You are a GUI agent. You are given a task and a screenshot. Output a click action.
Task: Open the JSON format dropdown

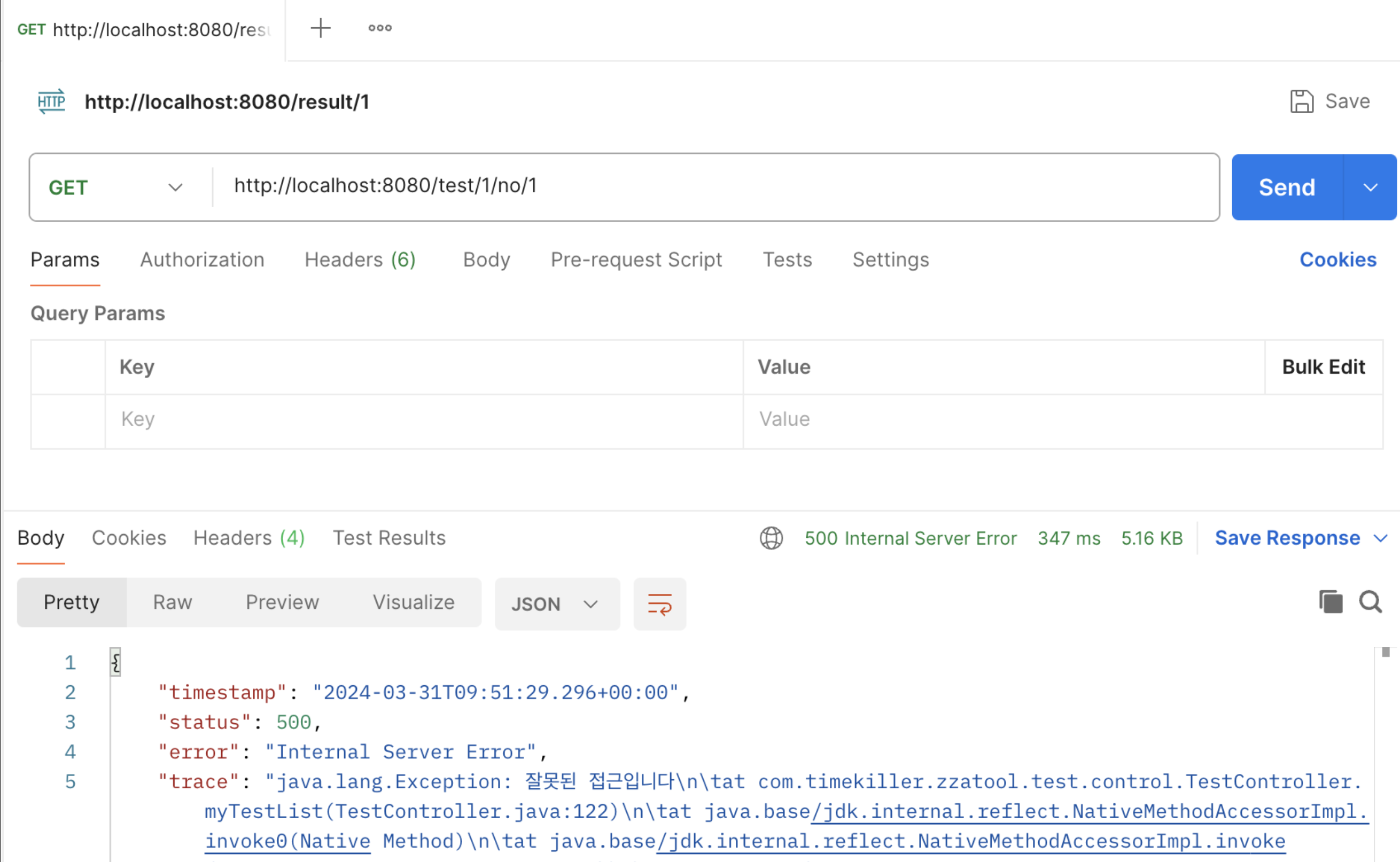557,604
